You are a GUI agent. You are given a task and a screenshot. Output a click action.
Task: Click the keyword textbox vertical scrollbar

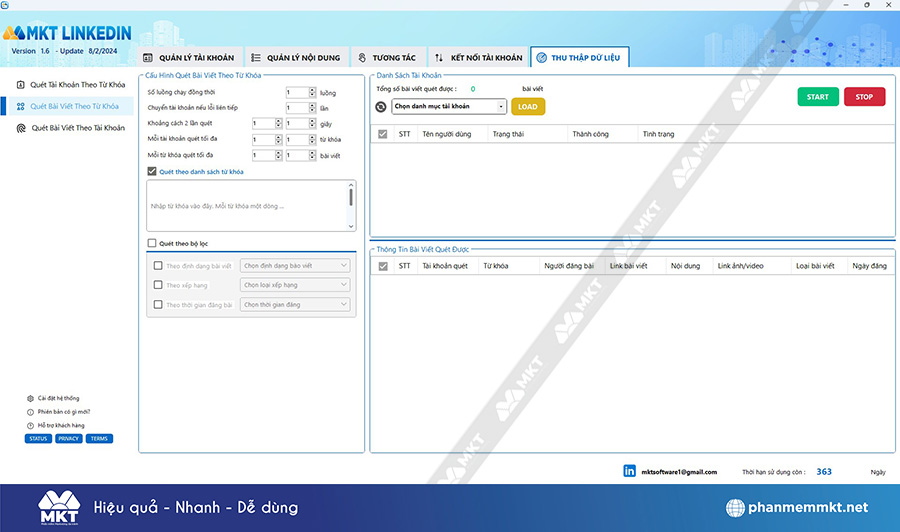351,198
